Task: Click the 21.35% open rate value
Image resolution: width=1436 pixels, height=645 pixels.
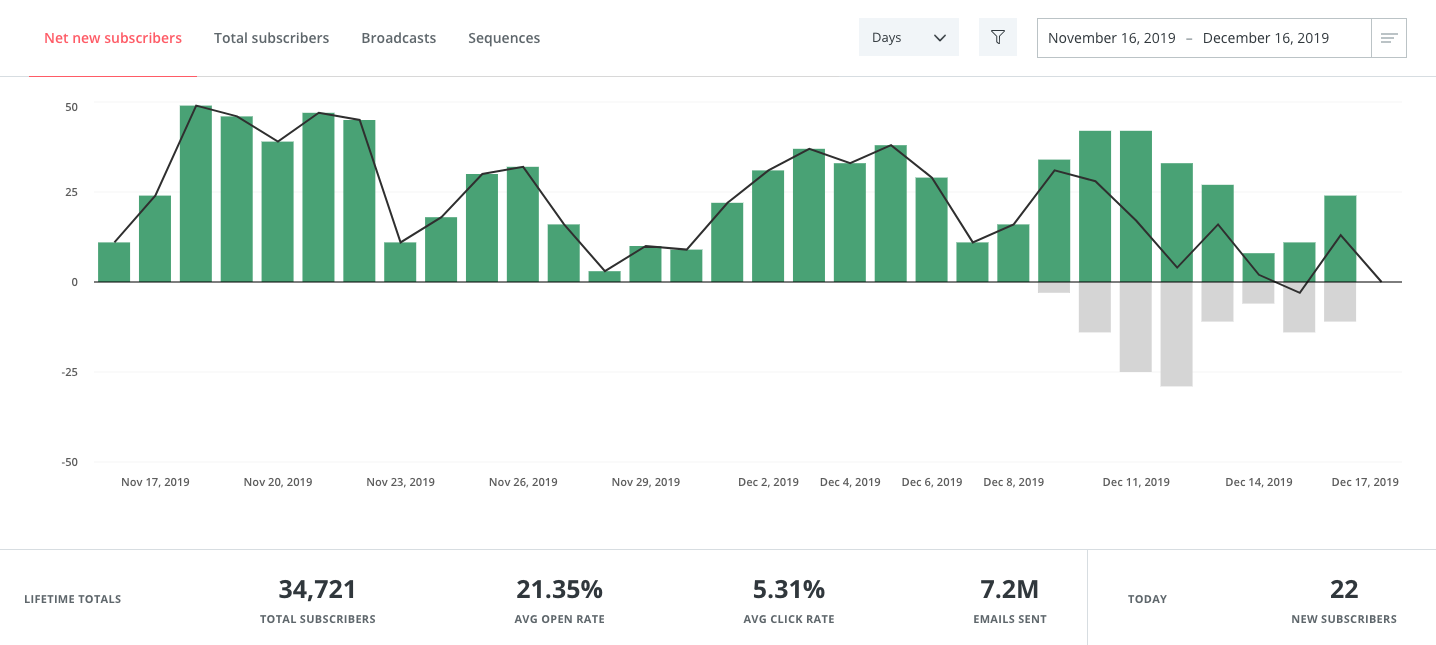Action: pos(559,589)
